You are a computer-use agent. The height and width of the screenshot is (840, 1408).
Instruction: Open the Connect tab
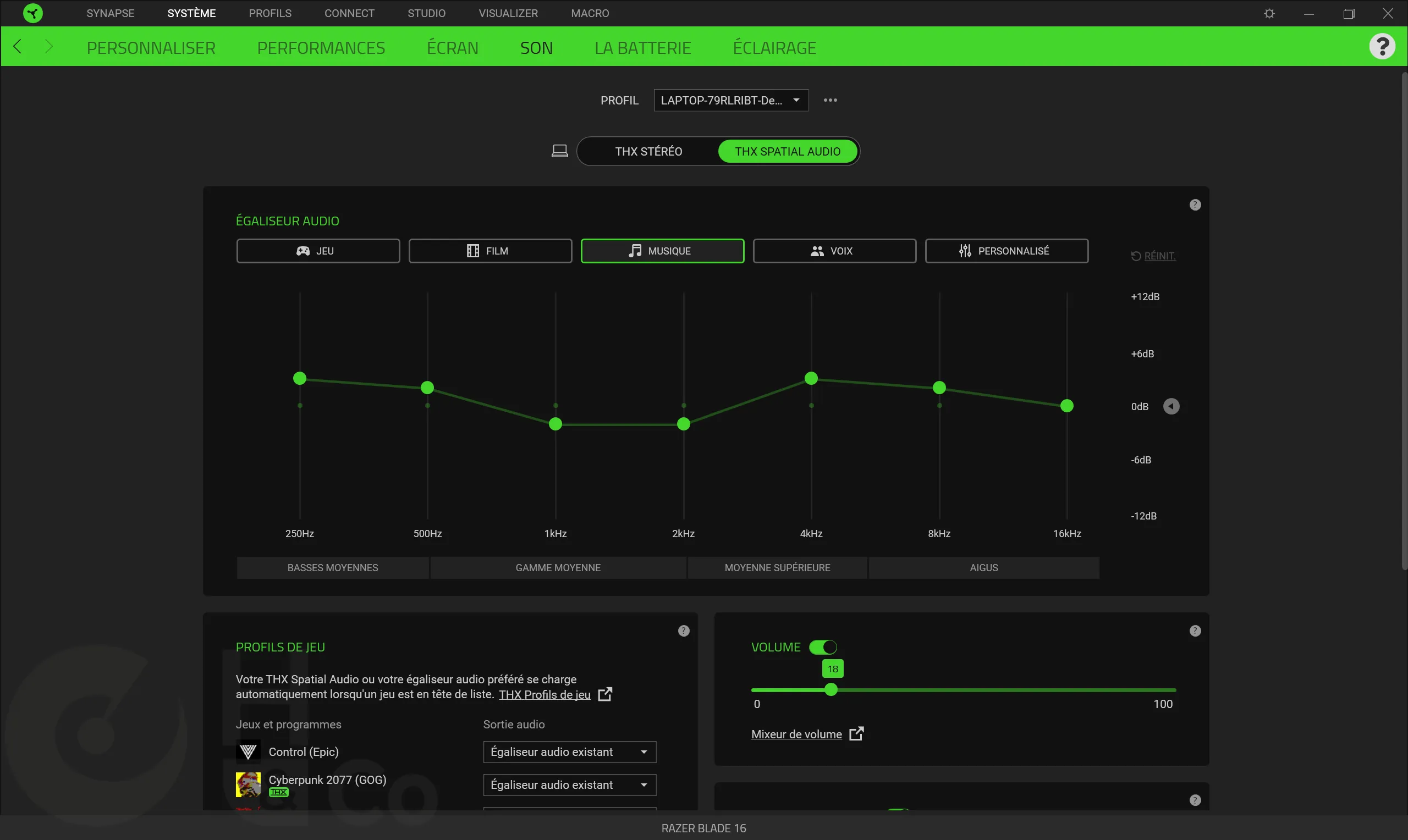click(x=349, y=13)
